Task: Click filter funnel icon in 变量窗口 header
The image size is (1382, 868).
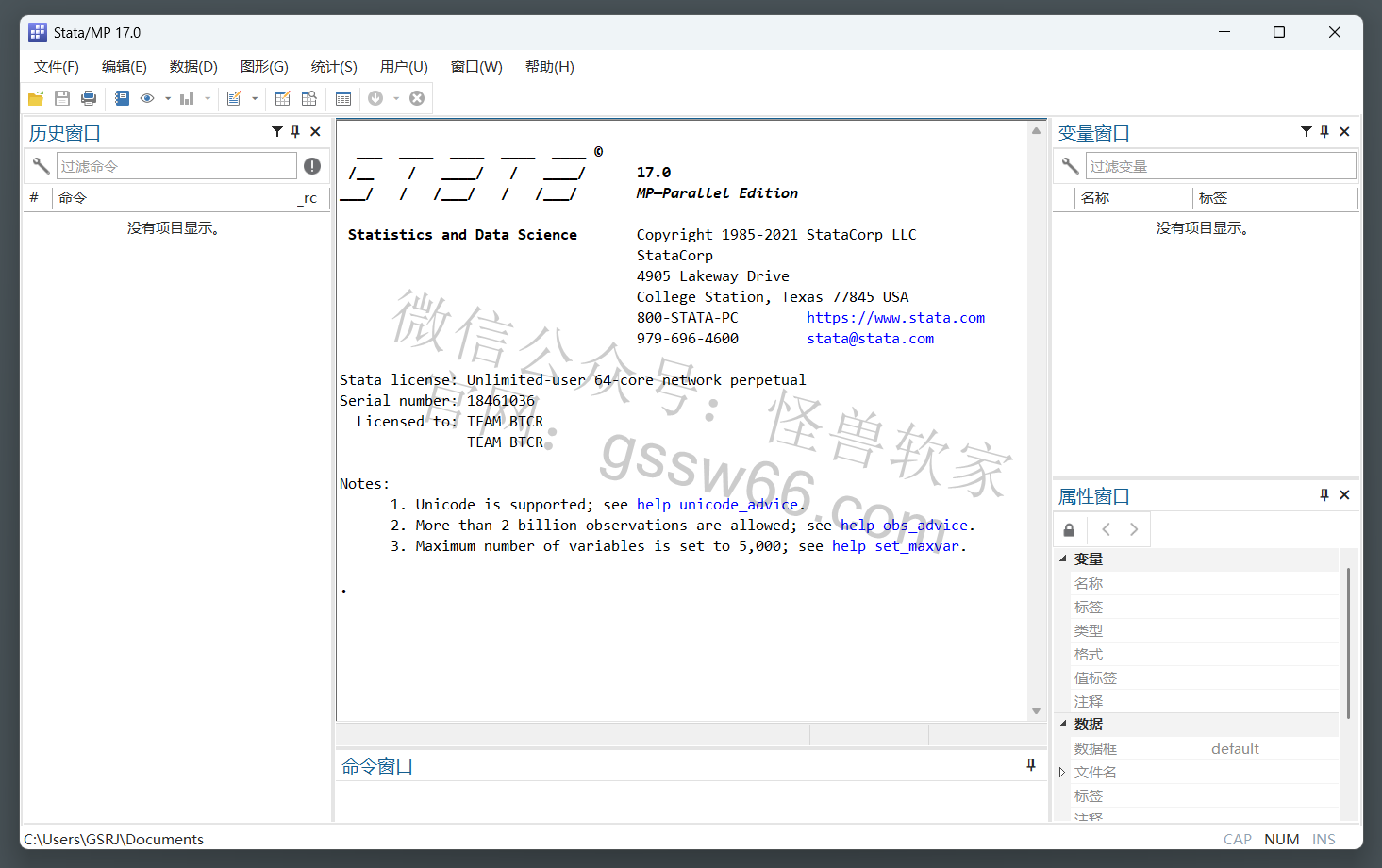Action: click(x=1307, y=132)
